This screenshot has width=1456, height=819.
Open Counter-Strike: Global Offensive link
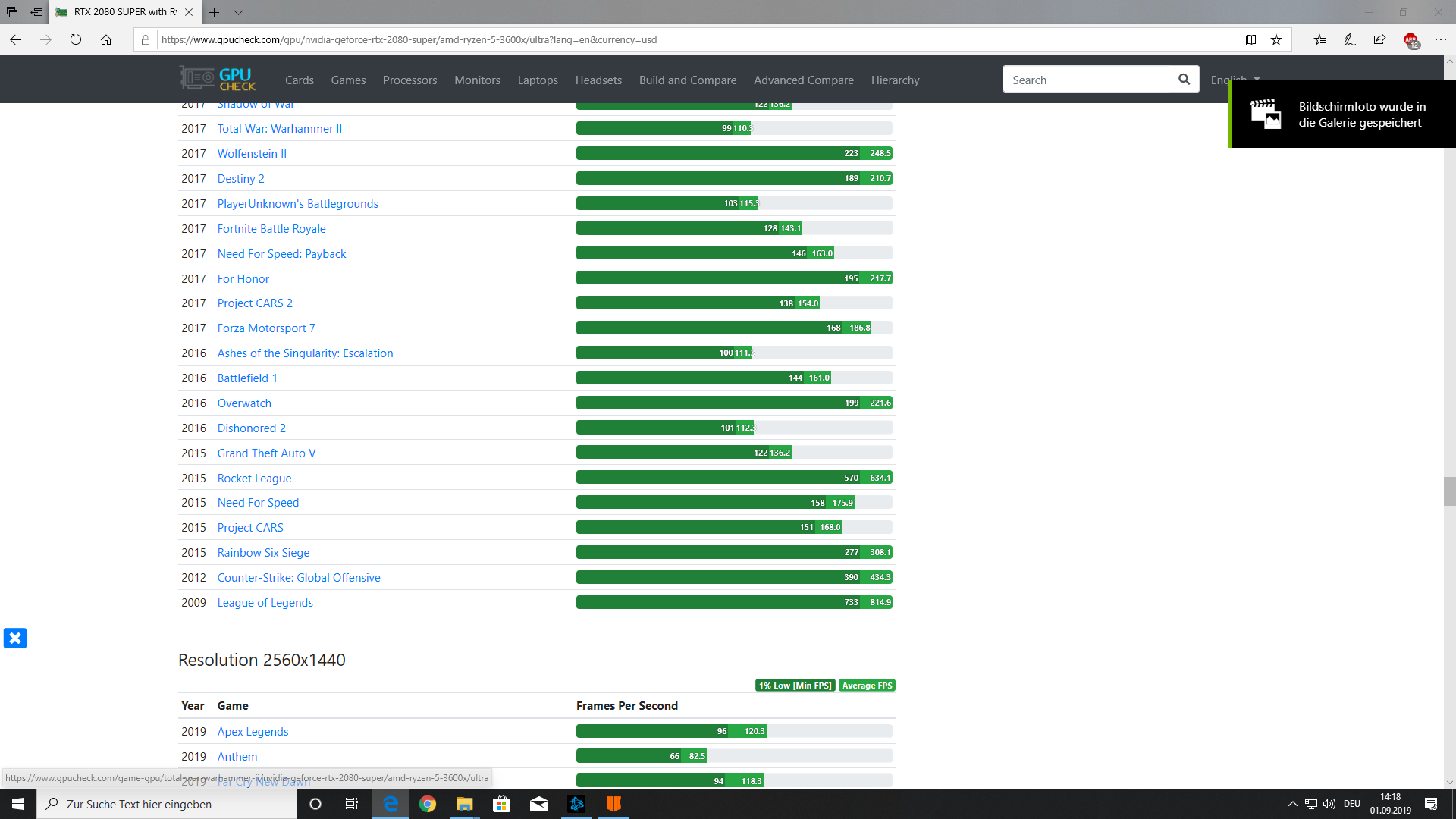click(299, 577)
